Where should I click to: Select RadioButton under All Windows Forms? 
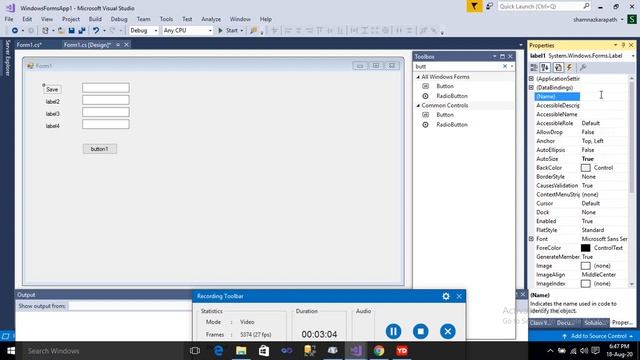click(x=452, y=96)
